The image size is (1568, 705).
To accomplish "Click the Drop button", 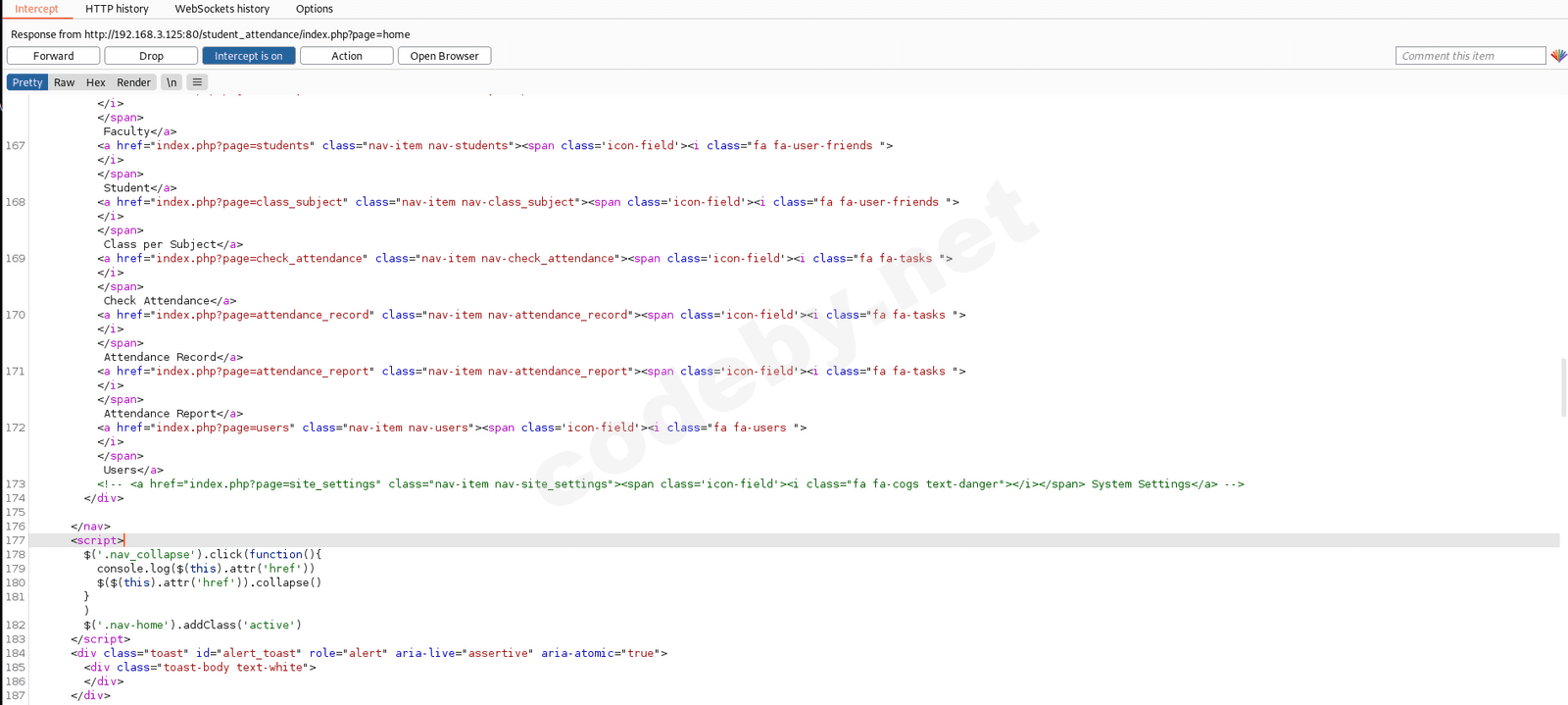I will coord(151,56).
